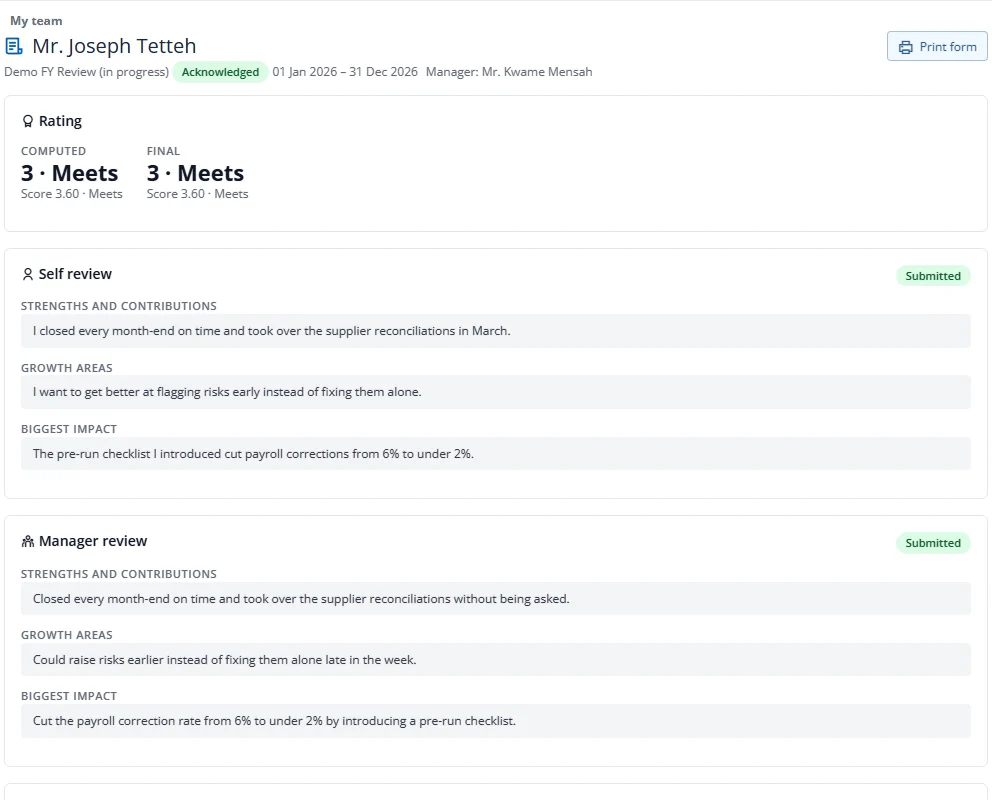Click the printer icon on Print form
Viewport: 992px width, 800px height.
coord(905,47)
